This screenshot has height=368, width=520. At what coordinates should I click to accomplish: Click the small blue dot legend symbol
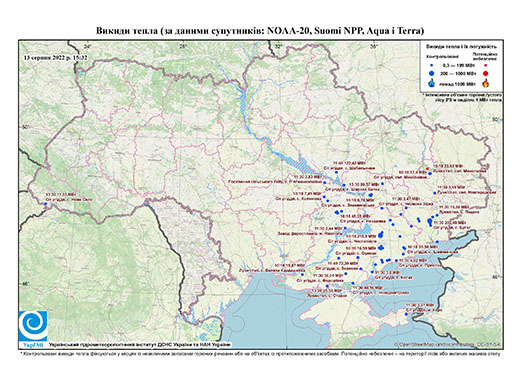point(432,66)
